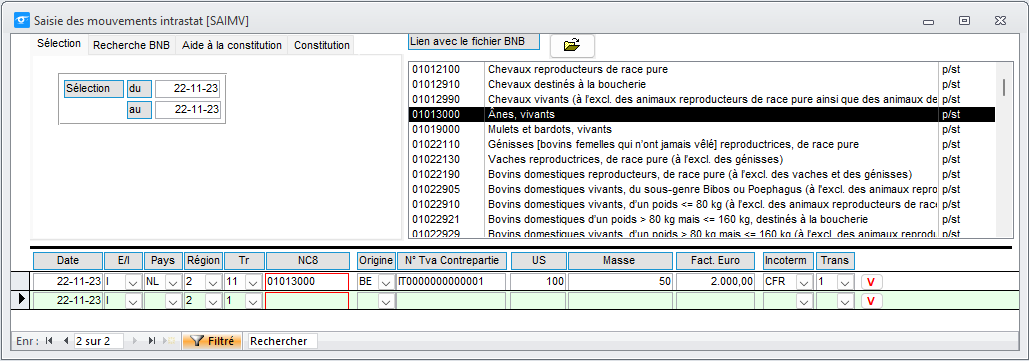Click second row record selector arrow
1029x361 pixels.
point(22,300)
